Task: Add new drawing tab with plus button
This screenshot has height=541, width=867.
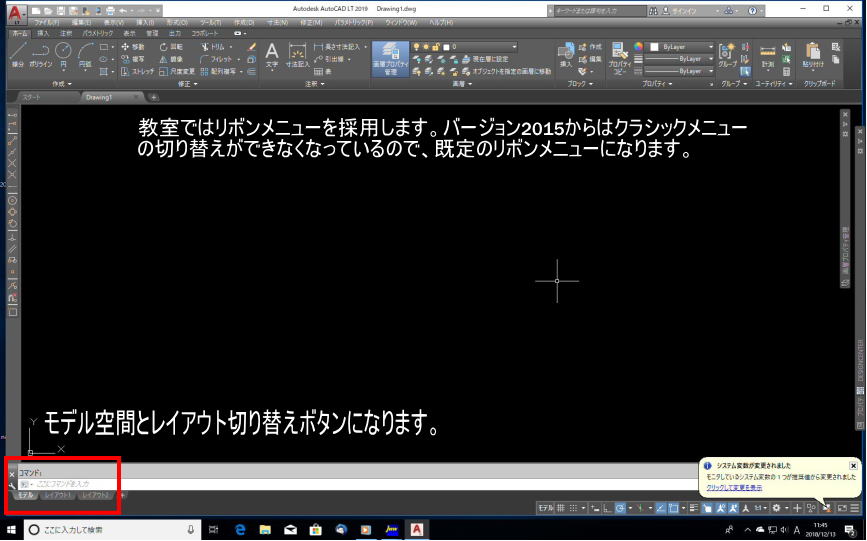Action: coord(154,97)
